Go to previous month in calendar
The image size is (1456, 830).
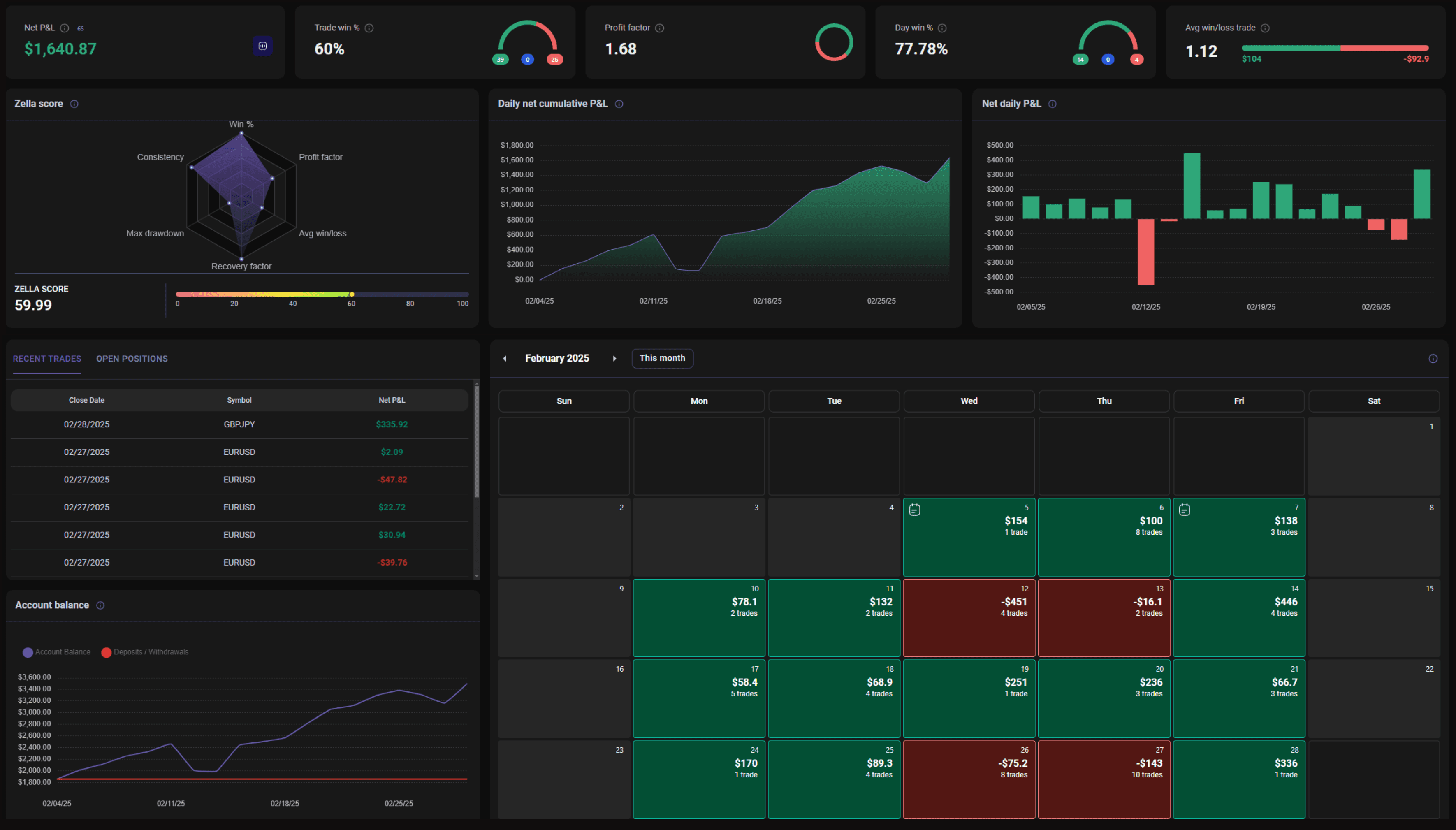505,359
